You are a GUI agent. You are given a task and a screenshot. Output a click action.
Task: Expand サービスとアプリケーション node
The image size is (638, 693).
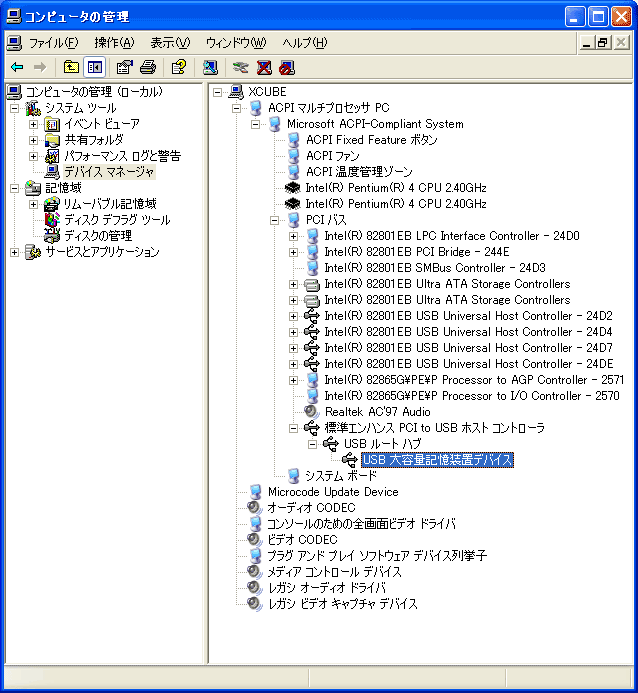(15, 252)
